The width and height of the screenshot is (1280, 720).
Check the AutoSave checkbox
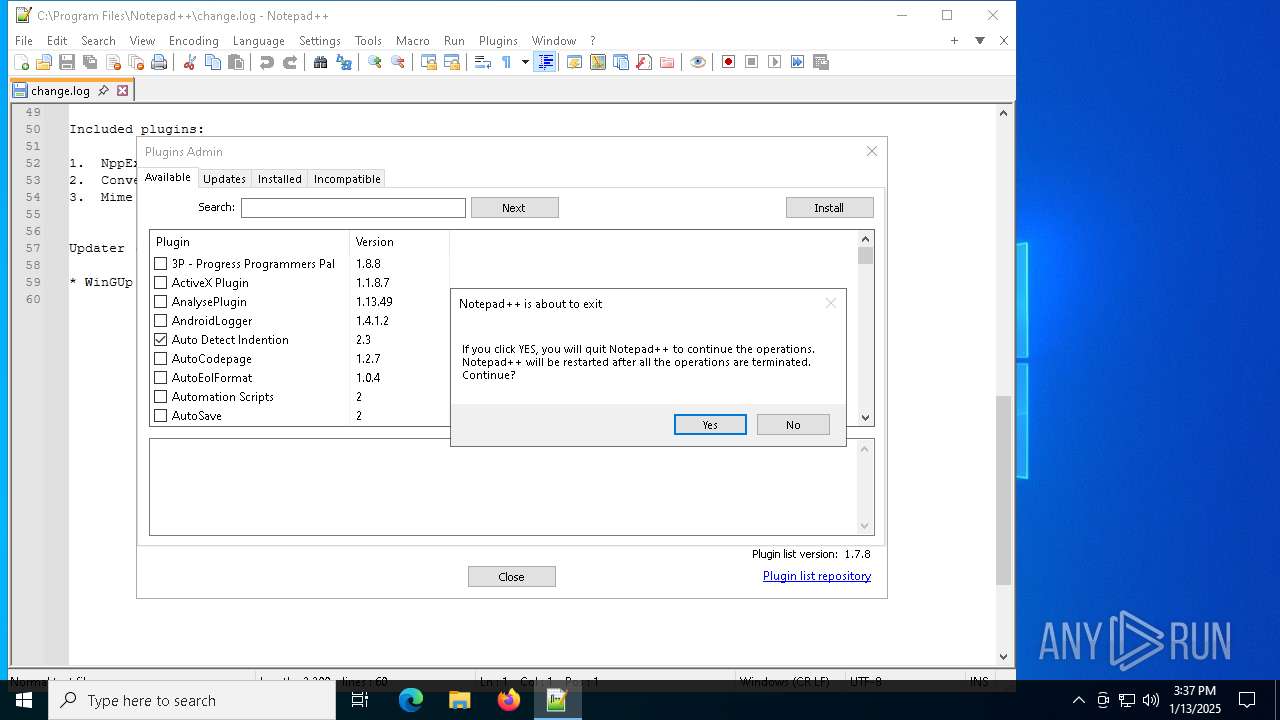[160, 416]
